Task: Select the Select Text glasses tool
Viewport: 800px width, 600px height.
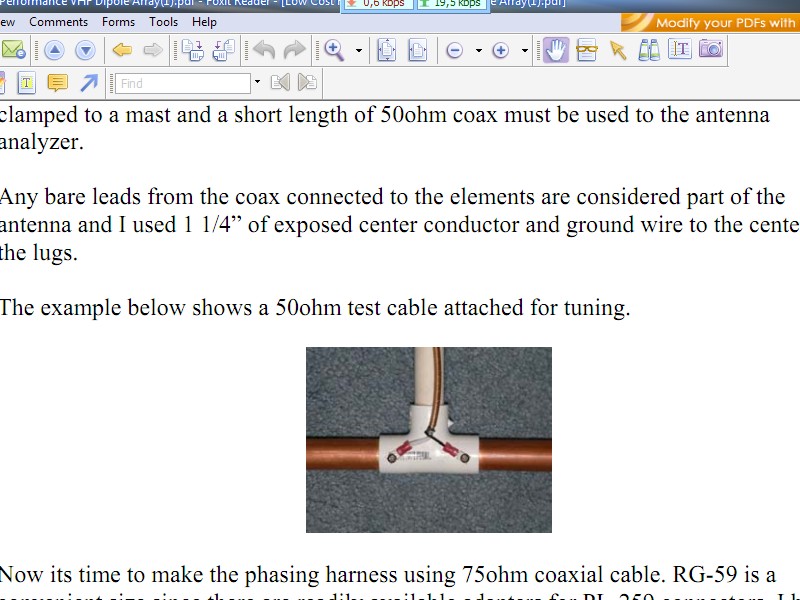Action: [587, 50]
